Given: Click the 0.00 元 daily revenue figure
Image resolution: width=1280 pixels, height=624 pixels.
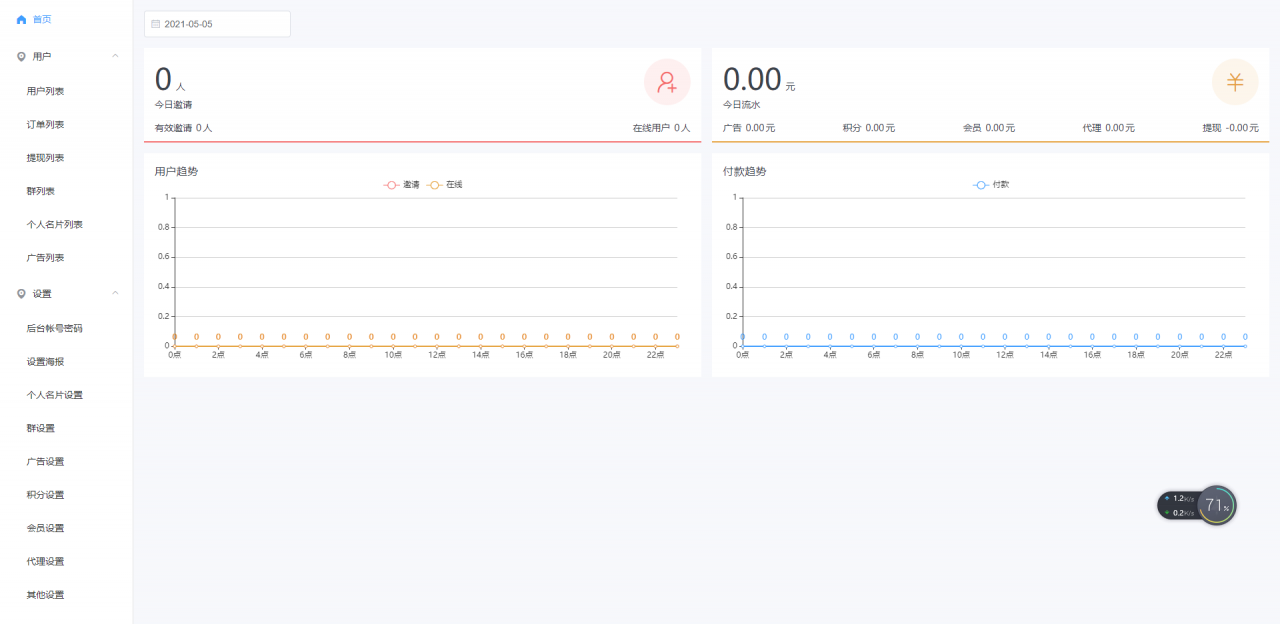Looking at the screenshot, I should click(x=759, y=80).
